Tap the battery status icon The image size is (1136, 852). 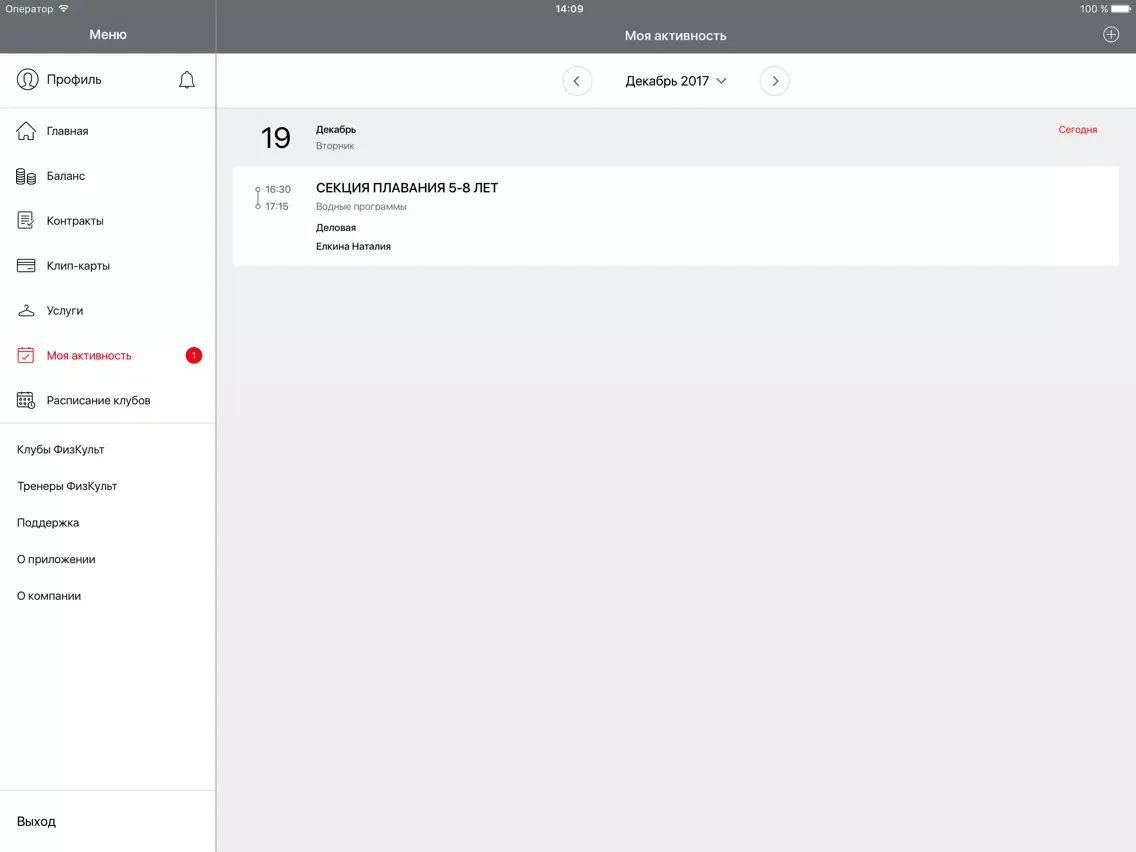tap(1121, 9)
